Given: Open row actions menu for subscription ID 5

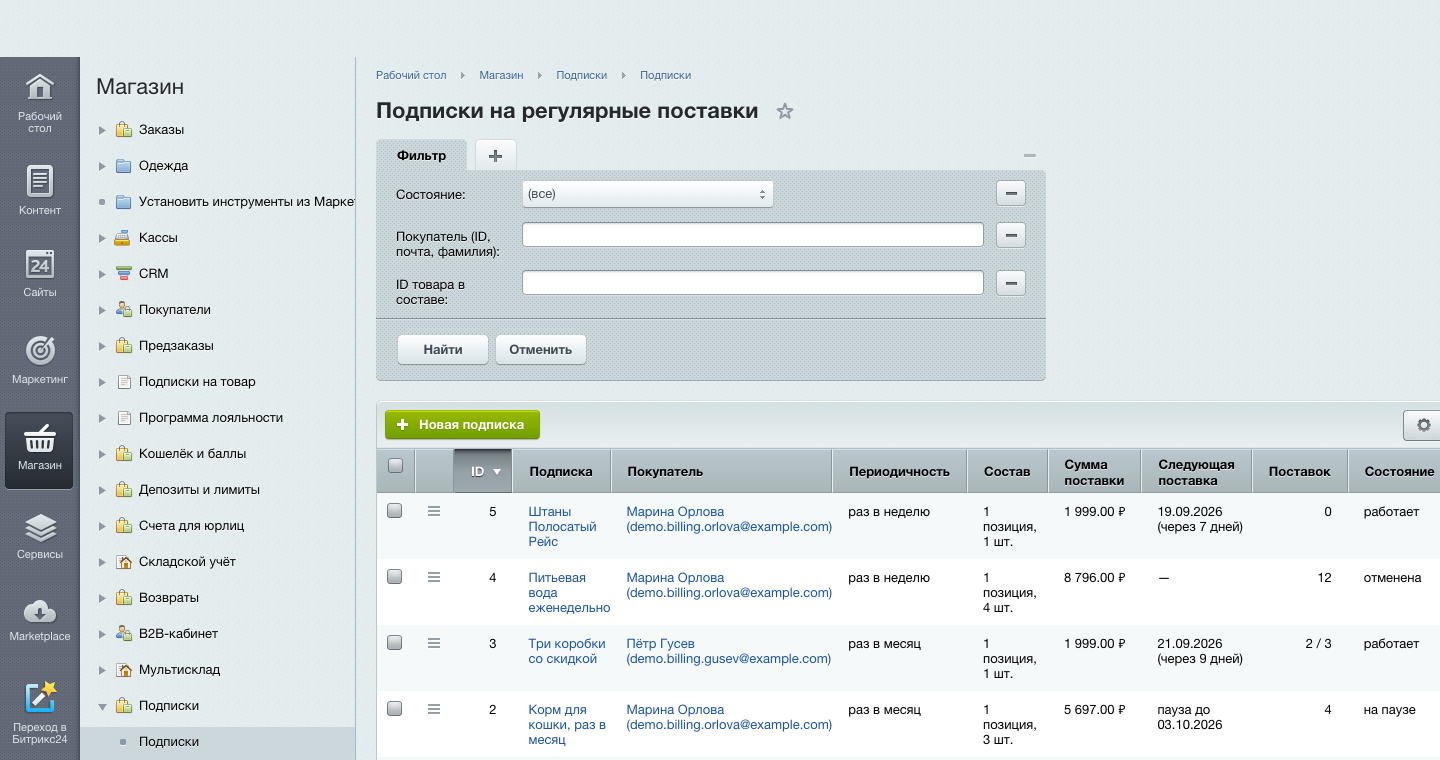Looking at the screenshot, I should [434, 511].
